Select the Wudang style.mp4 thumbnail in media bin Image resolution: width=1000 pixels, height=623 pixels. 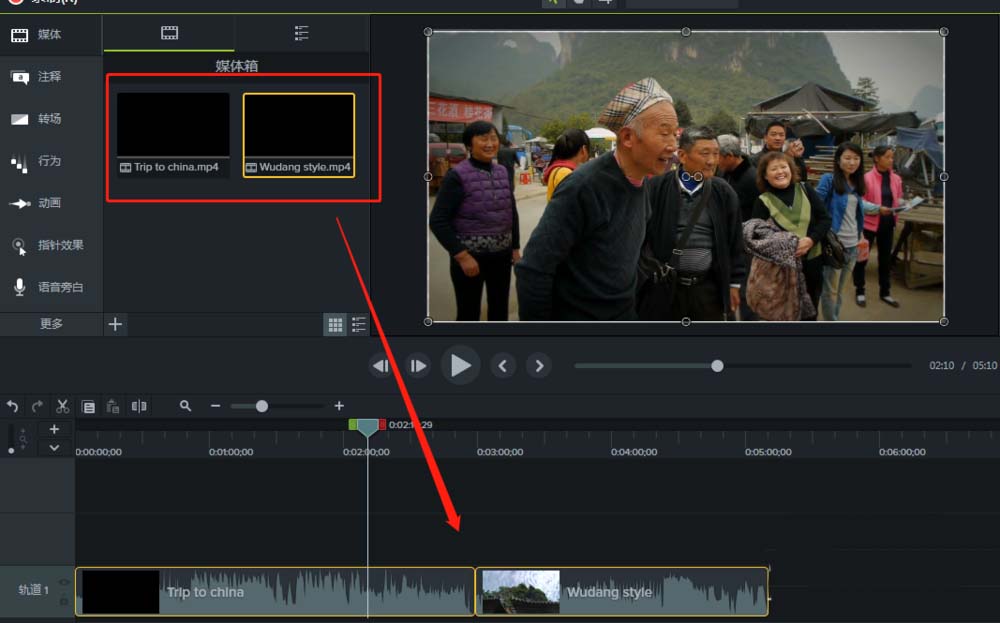(x=299, y=135)
